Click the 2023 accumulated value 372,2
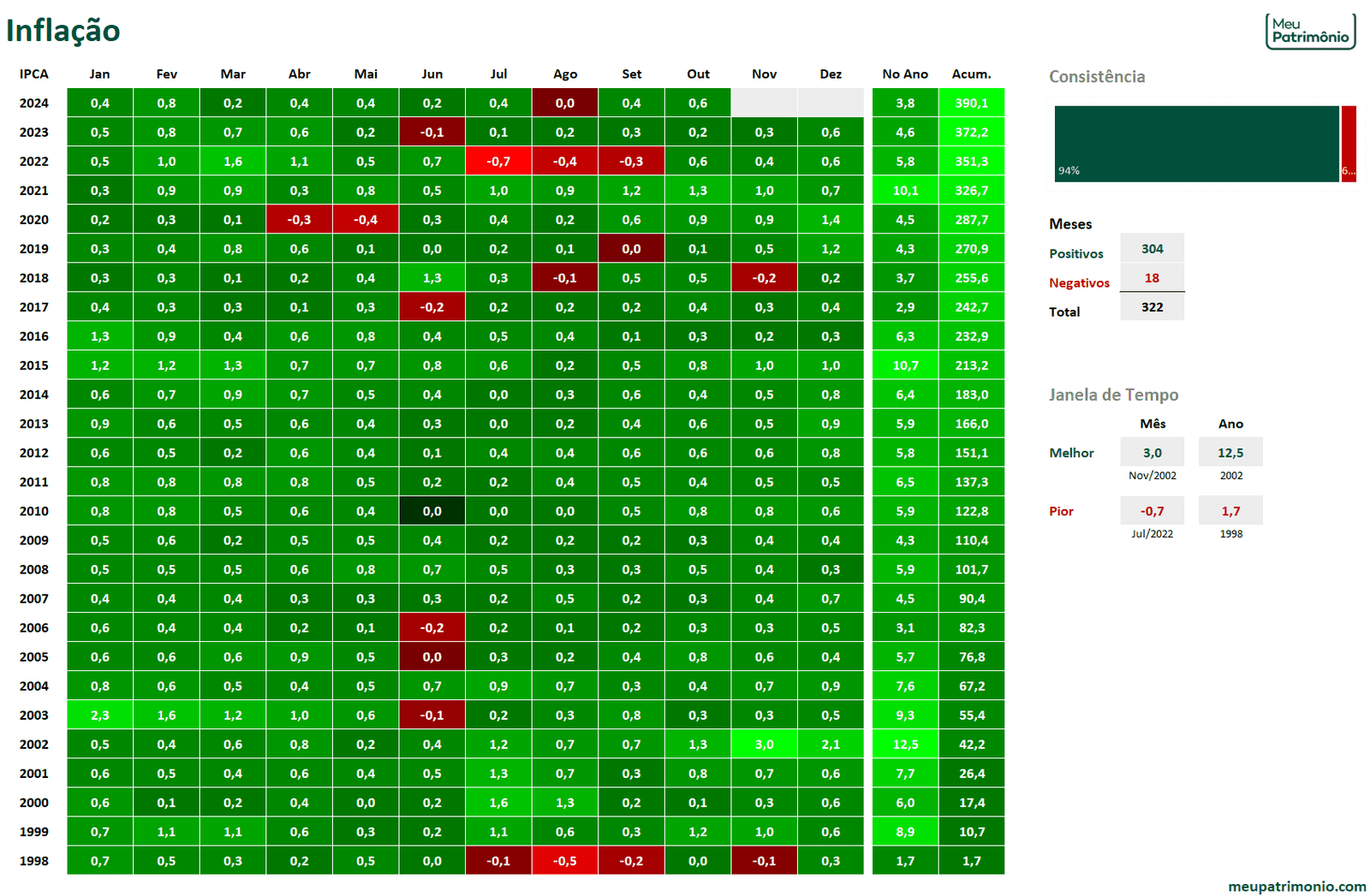 (x=972, y=132)
